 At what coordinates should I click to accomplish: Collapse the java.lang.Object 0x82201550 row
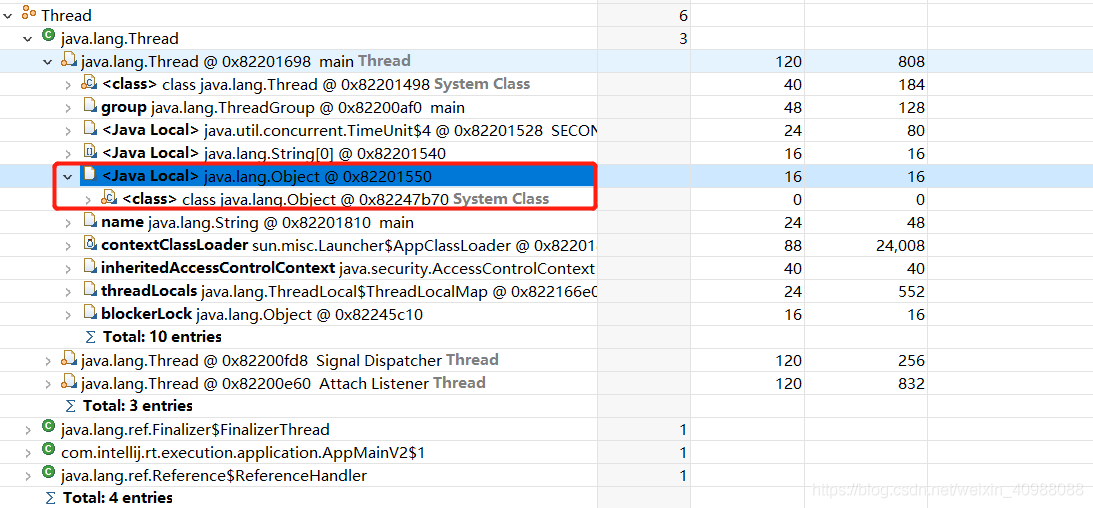[68, 177]
